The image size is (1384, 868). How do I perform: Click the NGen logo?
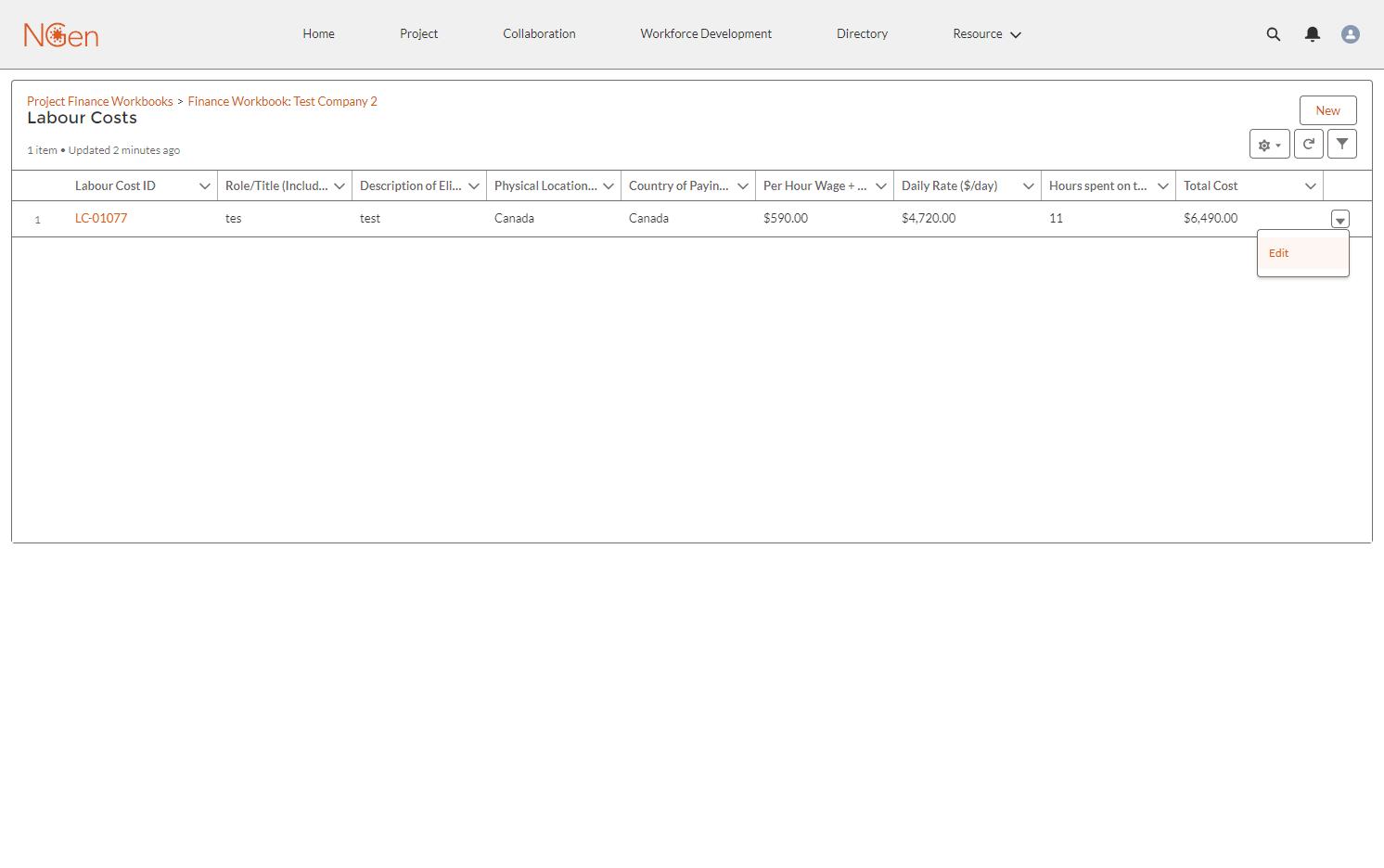click(61, 35)
